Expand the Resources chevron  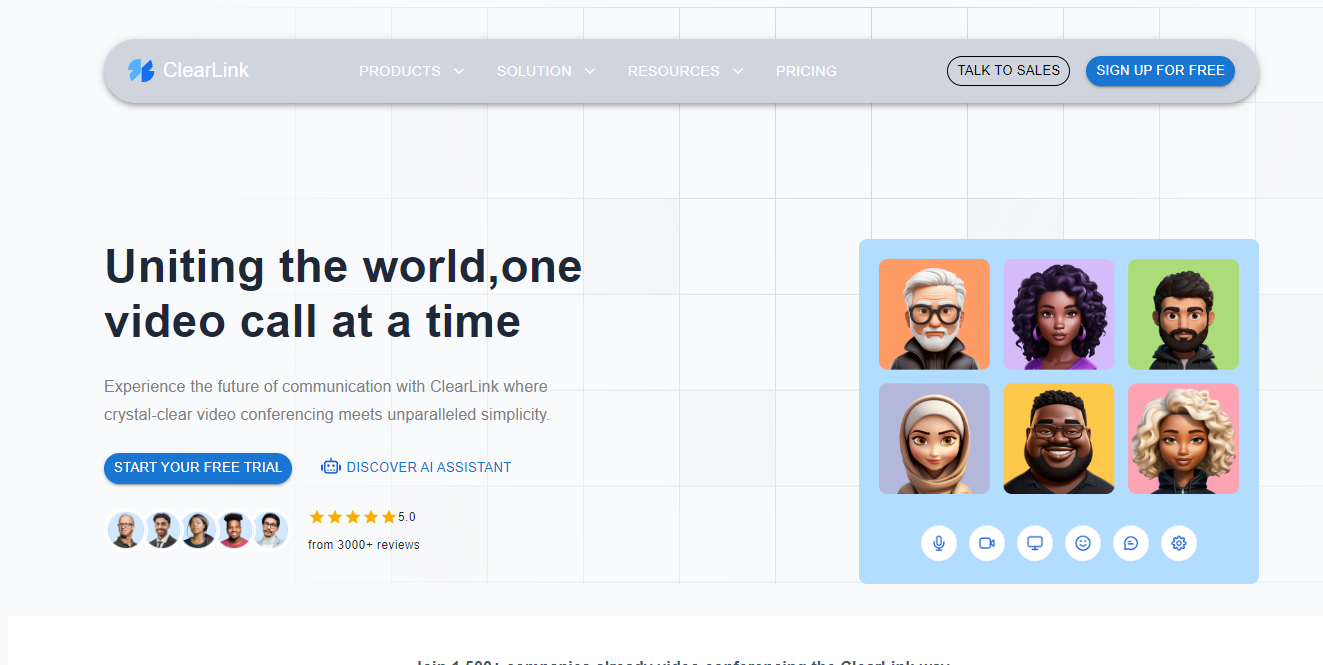click(x=738, y=71)
